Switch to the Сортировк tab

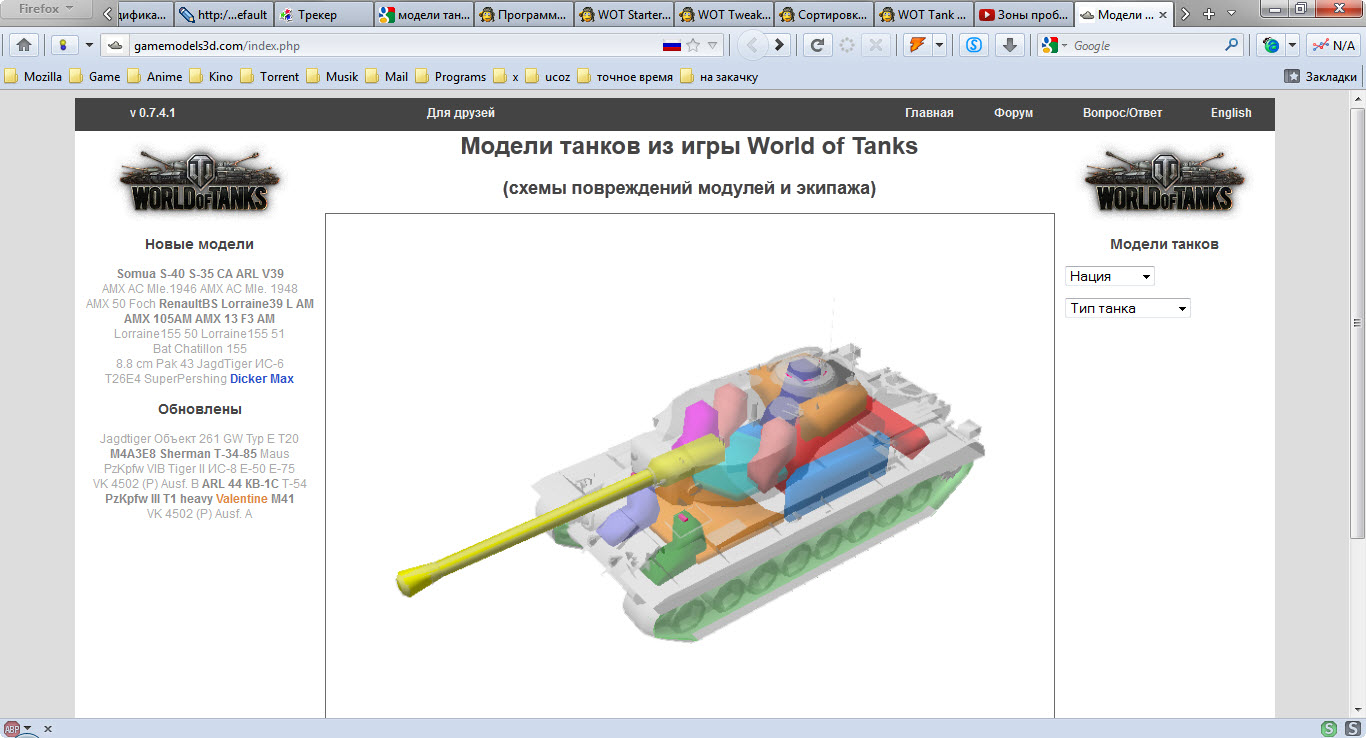click(824, 15)
